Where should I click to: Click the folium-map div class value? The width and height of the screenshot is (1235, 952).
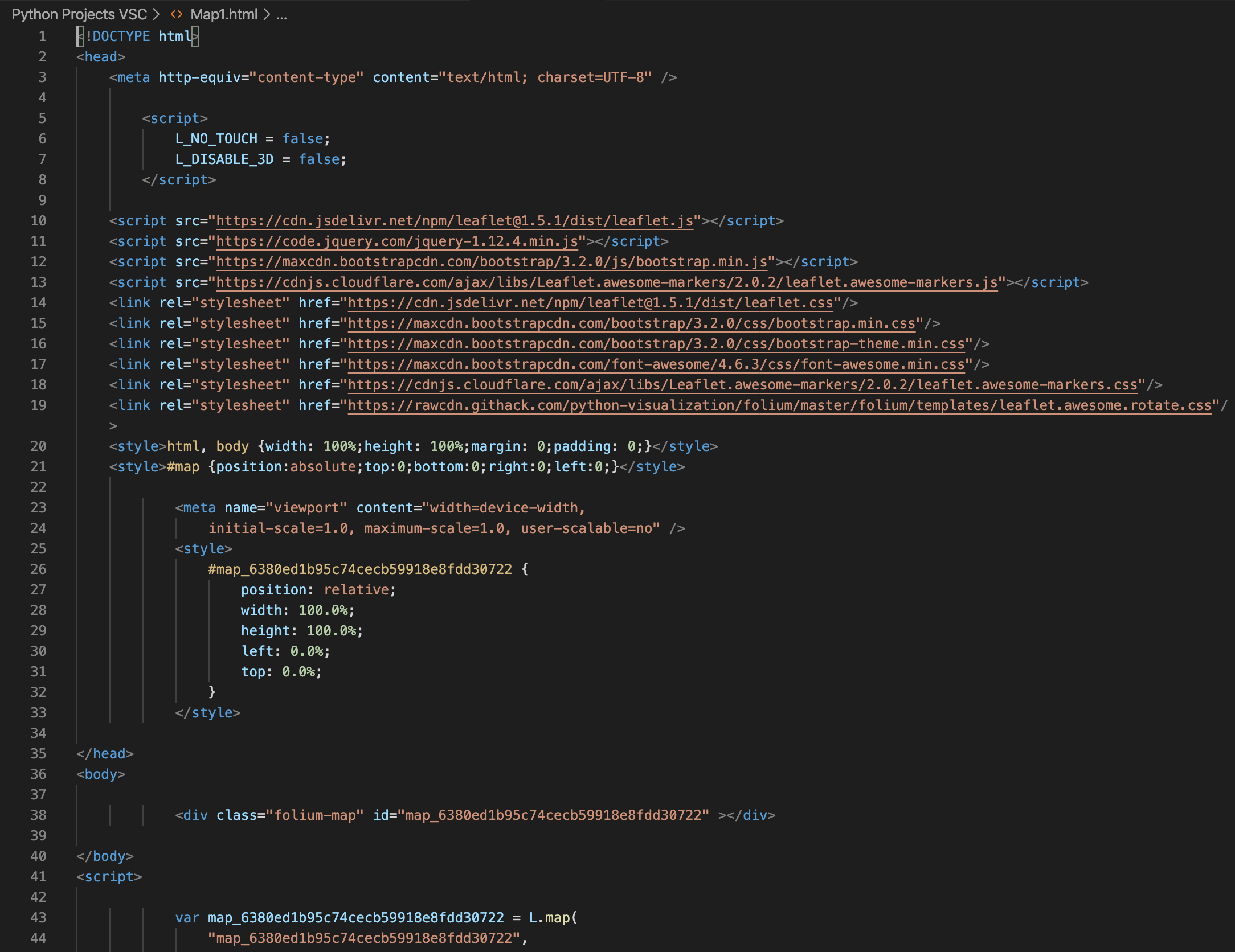[314, 815]
